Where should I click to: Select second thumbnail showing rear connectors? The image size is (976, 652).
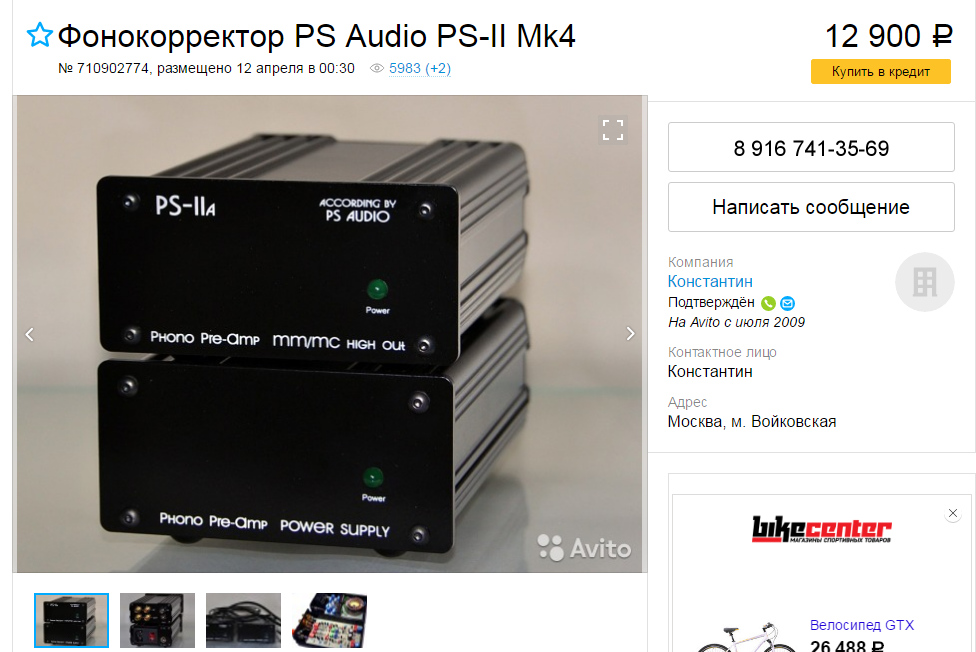(x=157, y=620)
